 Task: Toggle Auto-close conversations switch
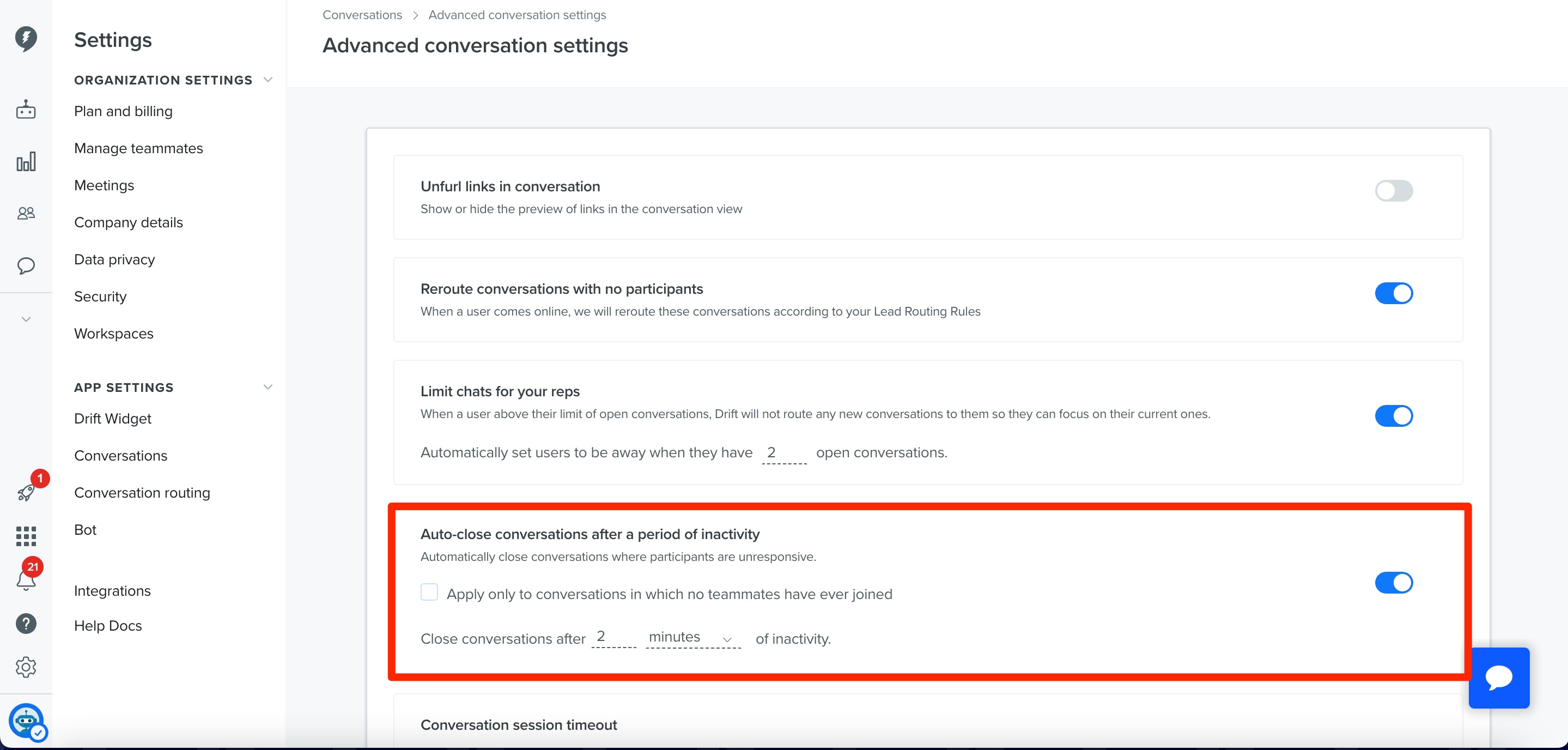coord(1393,583)
